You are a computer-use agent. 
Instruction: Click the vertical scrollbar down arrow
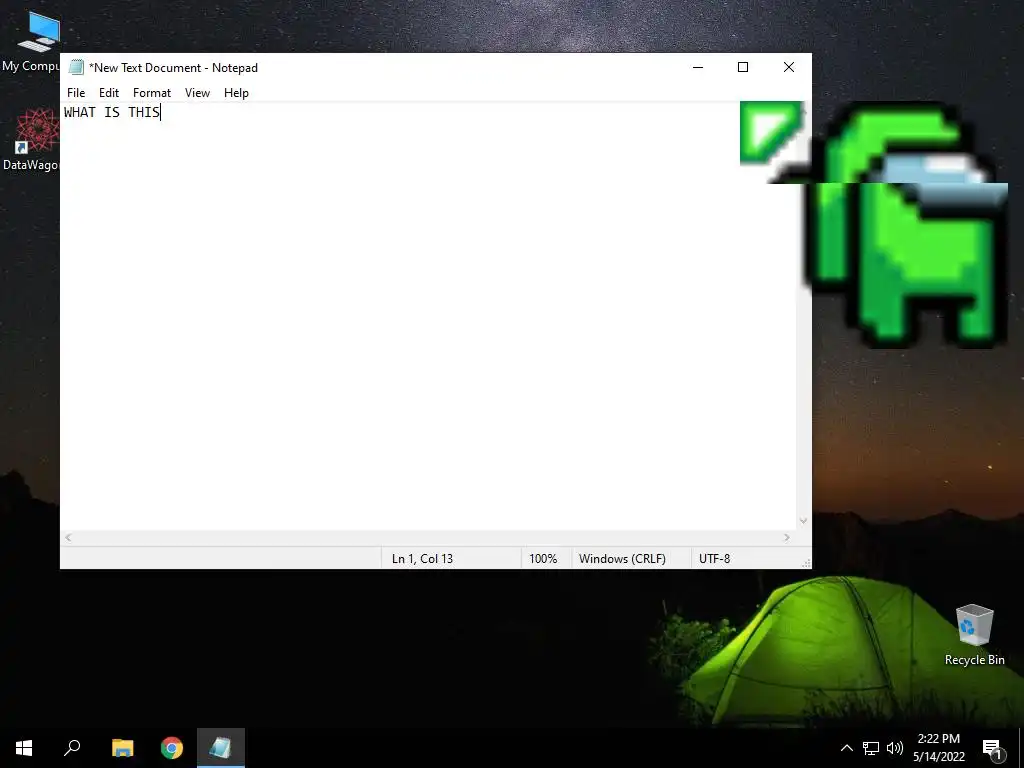tap(803, 520)
